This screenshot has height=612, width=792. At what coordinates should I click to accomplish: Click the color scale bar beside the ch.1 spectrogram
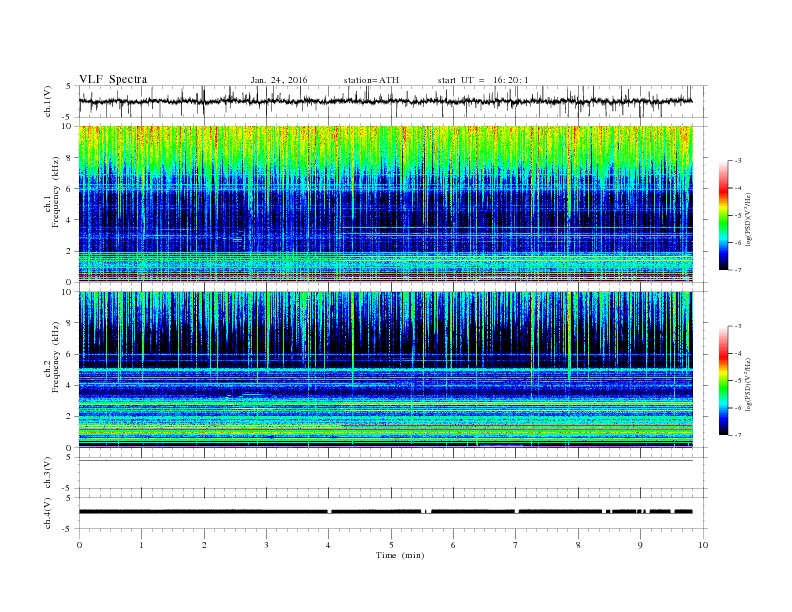pyautogui.click(x=724, y=215)
